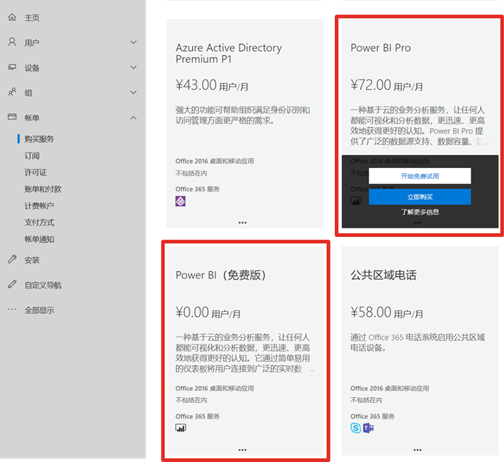504x462 pixels.
Task: Click the 设备 device icon
Action: pos(12,67)
